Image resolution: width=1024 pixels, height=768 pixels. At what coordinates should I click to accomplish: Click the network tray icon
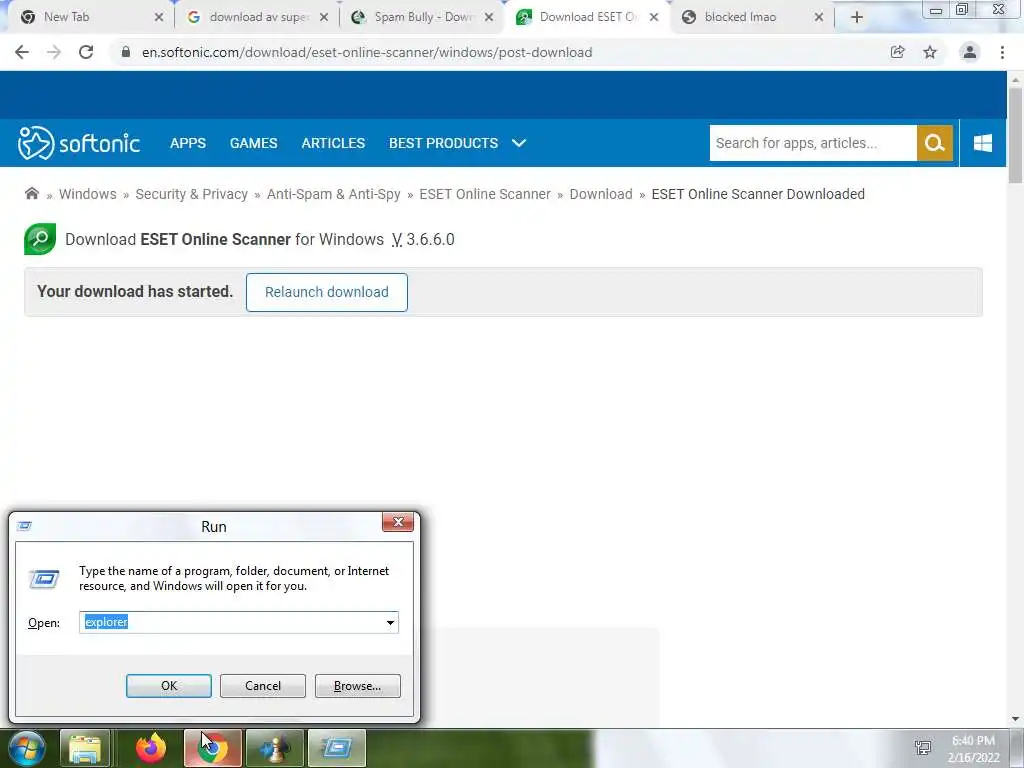pos(923,748)
